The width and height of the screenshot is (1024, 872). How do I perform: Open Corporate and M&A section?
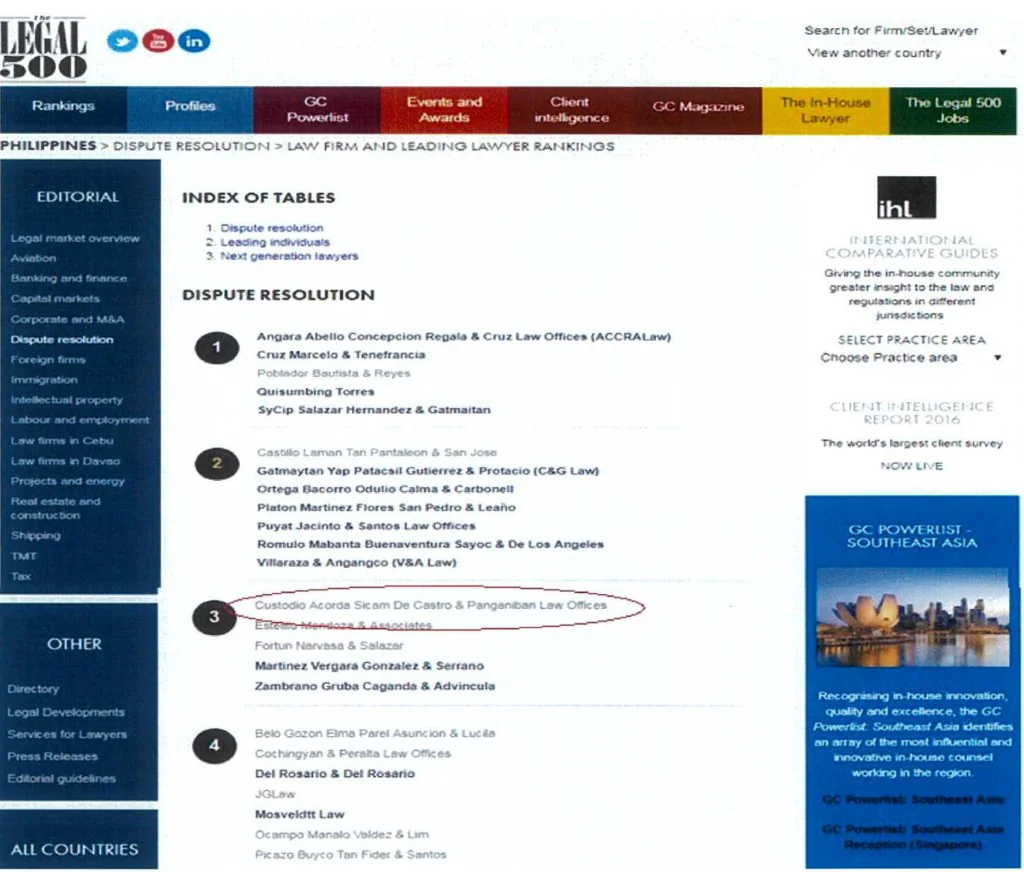point(67,319)
